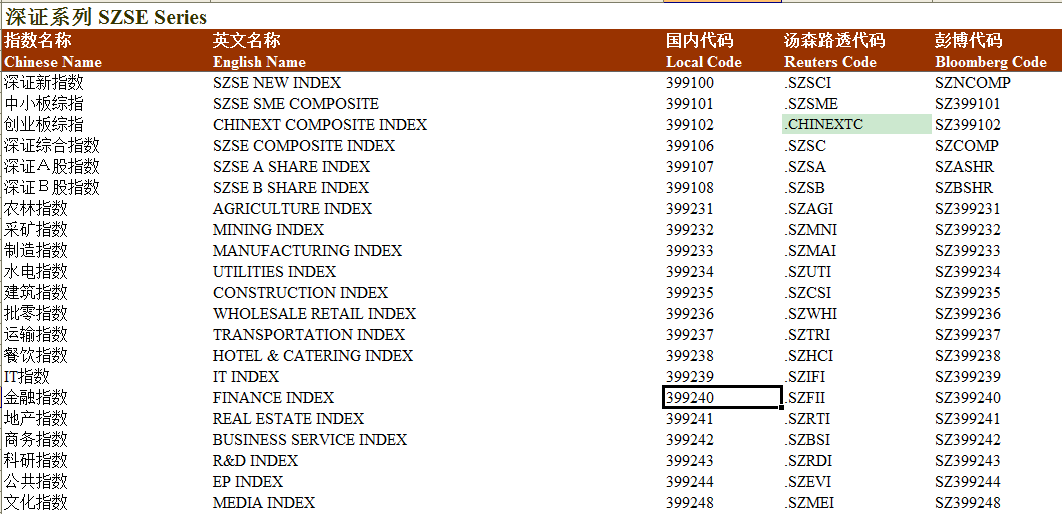This screenshot has width=1062, height=514.
Task: Select Reuters code .SZHCI
Action: click(x=808, y=356)
